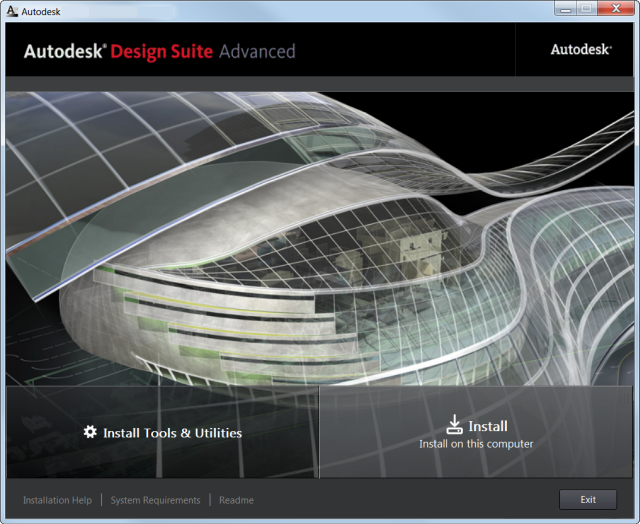Start Install on this computer
The height and width of the screenshot is (524, 640).
pyautogui.click(x=476, y=432)
